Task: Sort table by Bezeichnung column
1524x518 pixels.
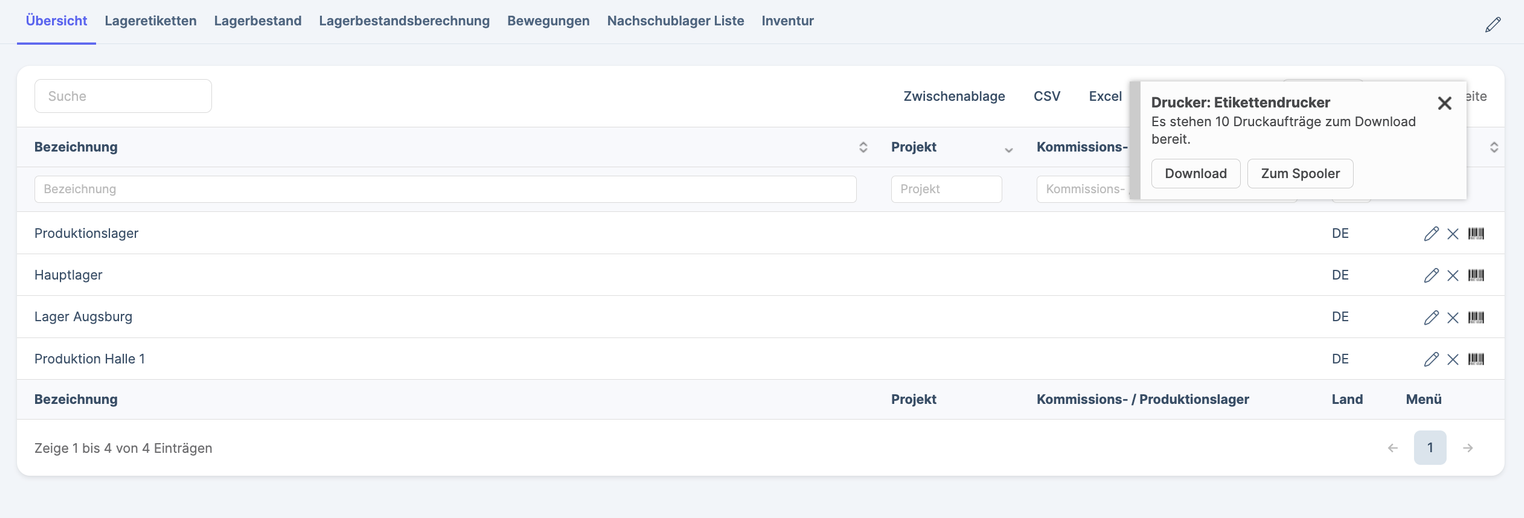Action: point(863,147)
